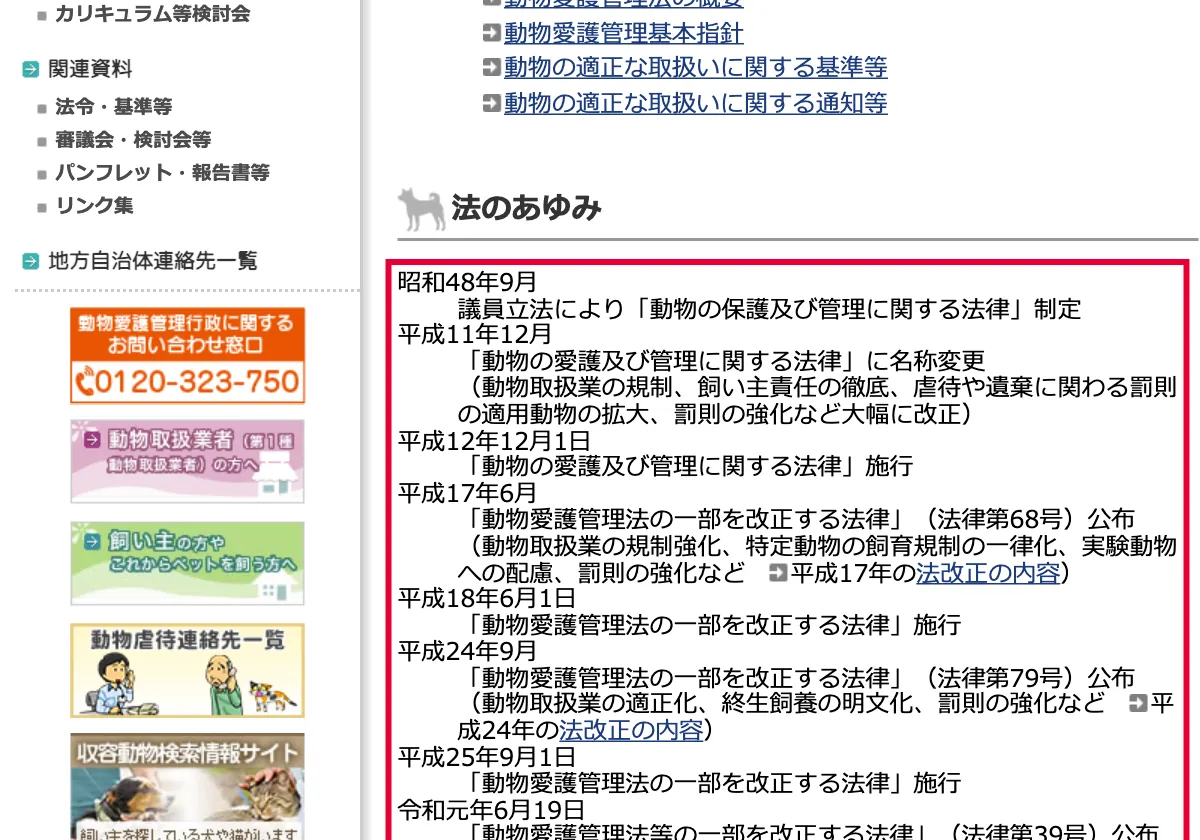Image resolution: width=1200 pixels, height=840 pixels.
Task: Select 審議会・検討会等 sidebar item
Action: (133, 139)
